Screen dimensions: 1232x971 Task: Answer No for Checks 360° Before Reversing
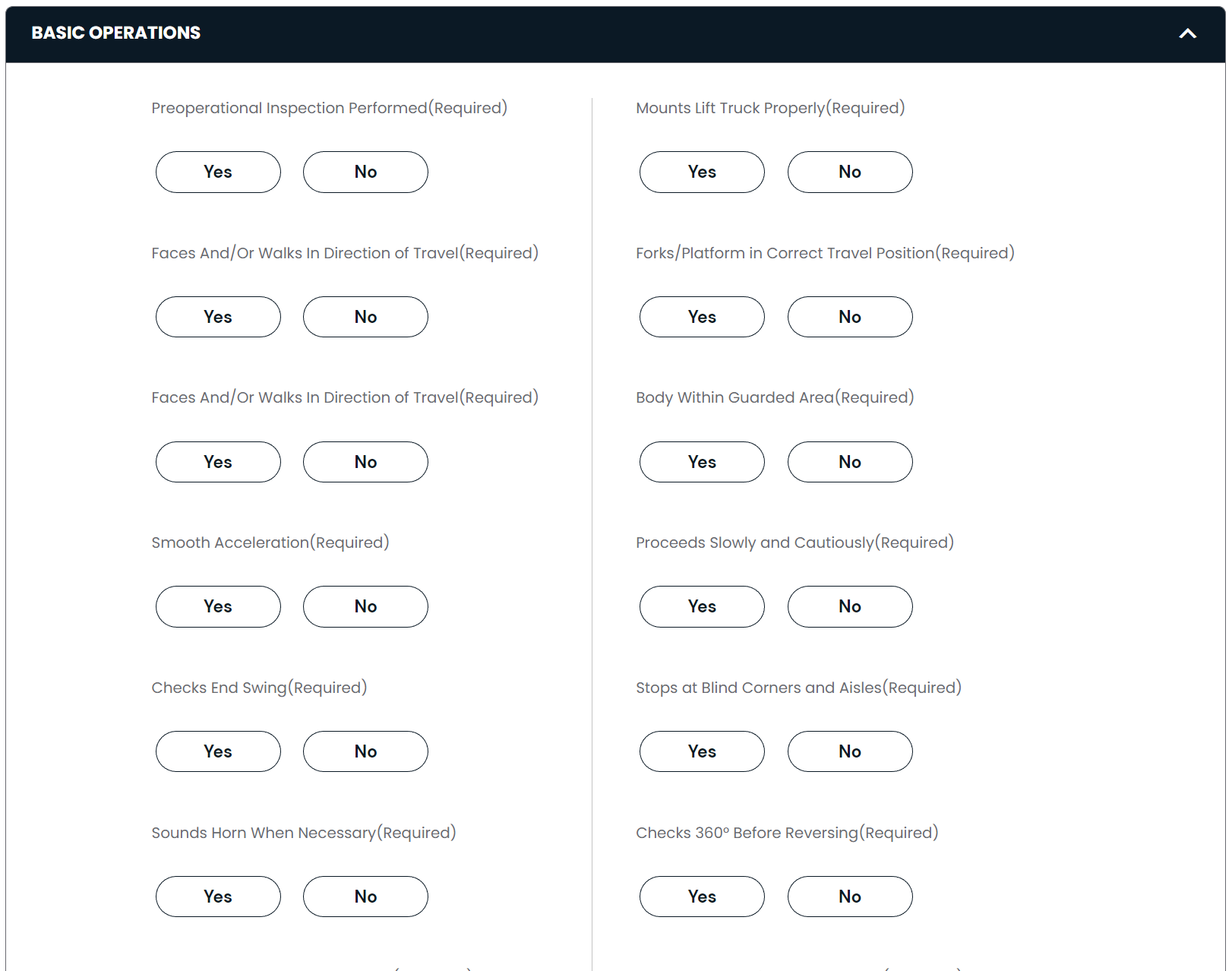[849, 897]
